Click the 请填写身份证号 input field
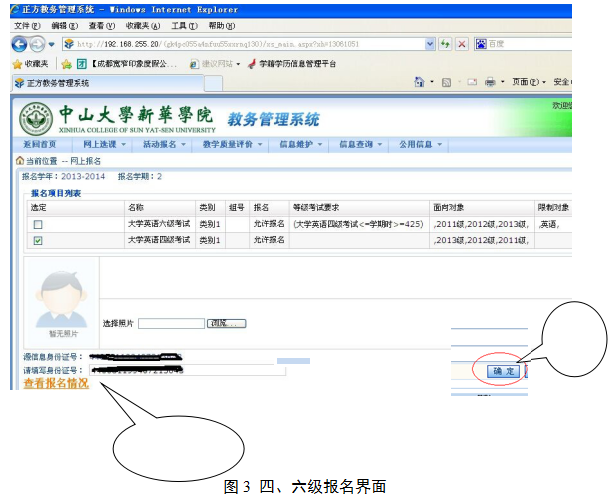611x503 pixels. (180, 370)
